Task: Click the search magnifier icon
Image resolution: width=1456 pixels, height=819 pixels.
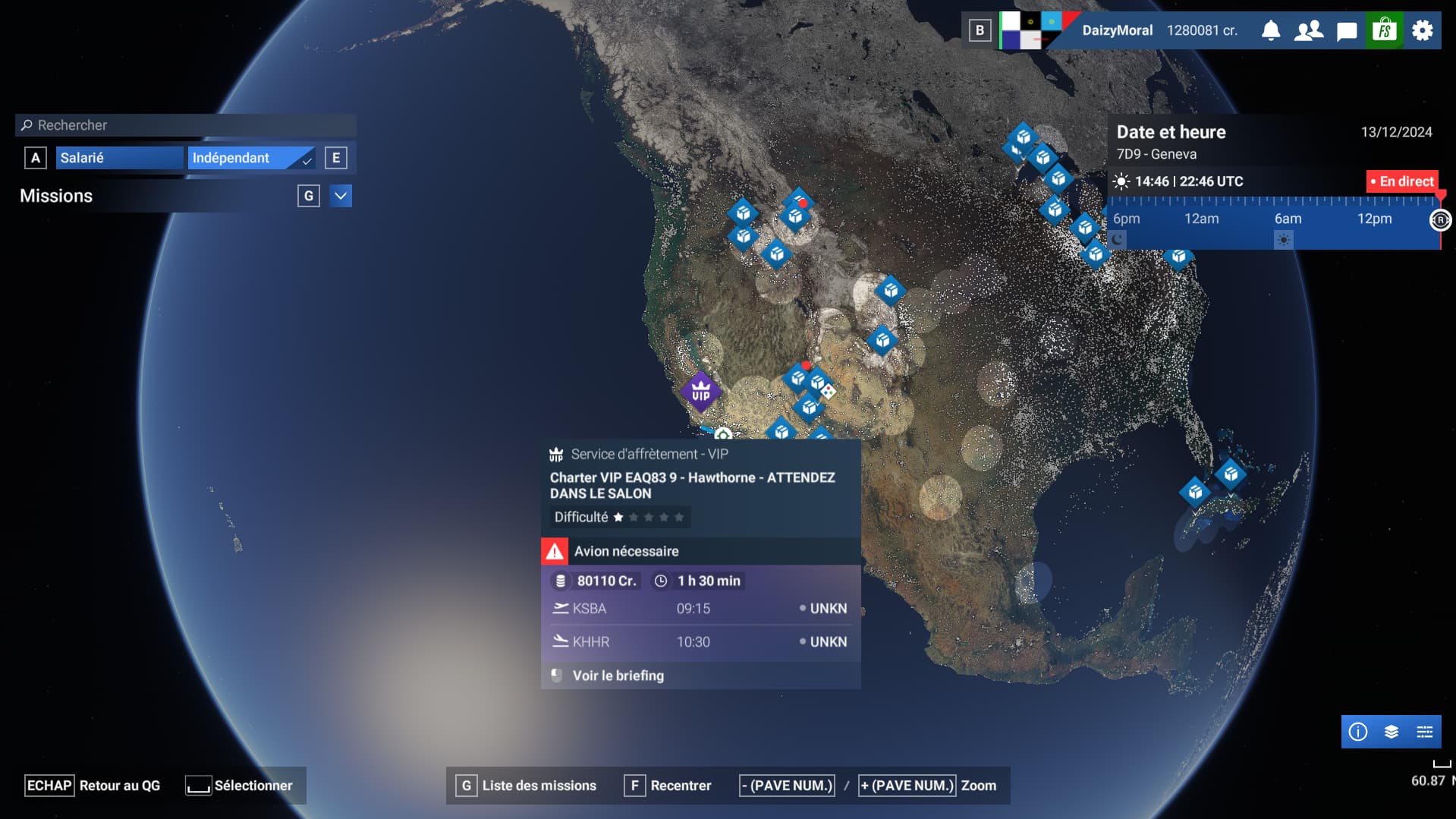Action: pos(27,125)
